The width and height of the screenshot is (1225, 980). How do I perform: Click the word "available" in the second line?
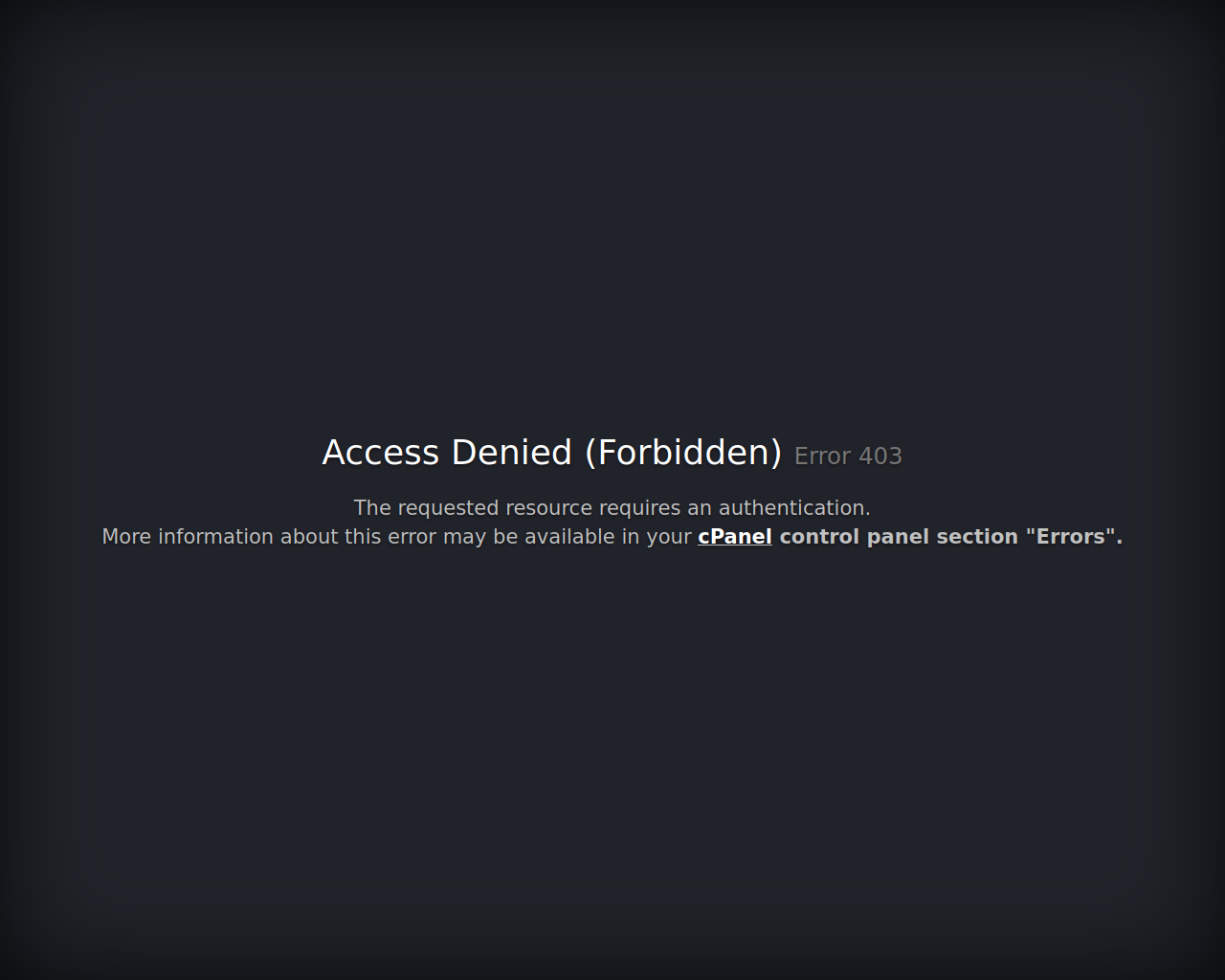(569, 537)
